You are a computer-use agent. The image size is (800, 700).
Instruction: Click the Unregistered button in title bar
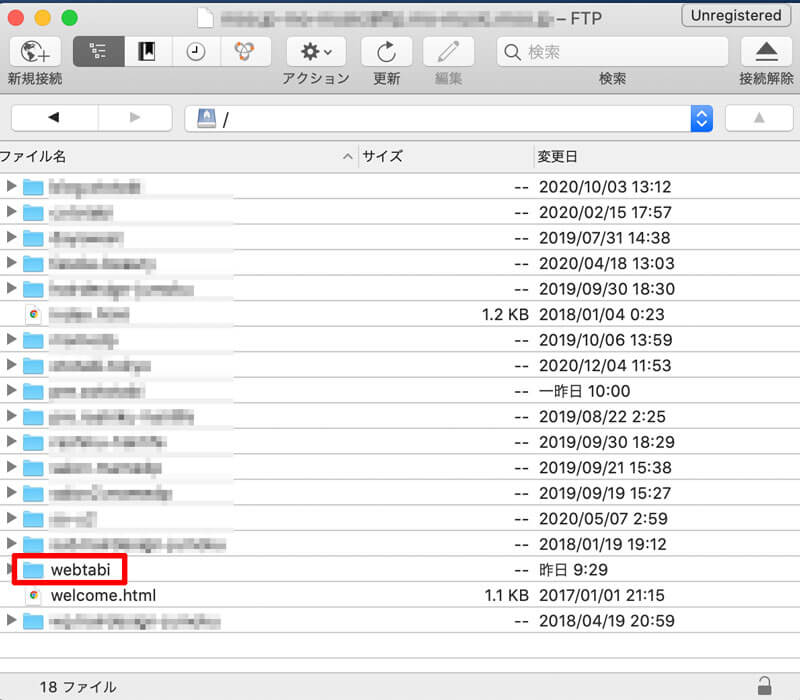(736, 16)
